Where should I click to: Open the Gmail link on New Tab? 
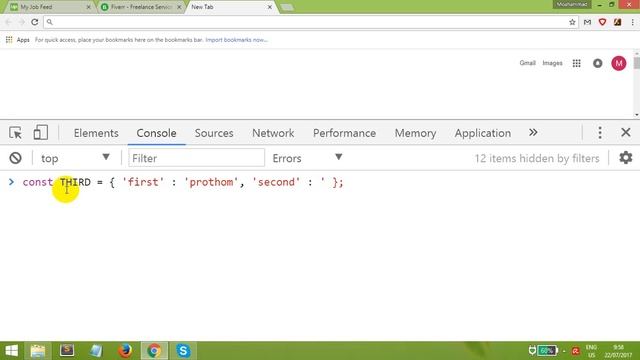527,63
